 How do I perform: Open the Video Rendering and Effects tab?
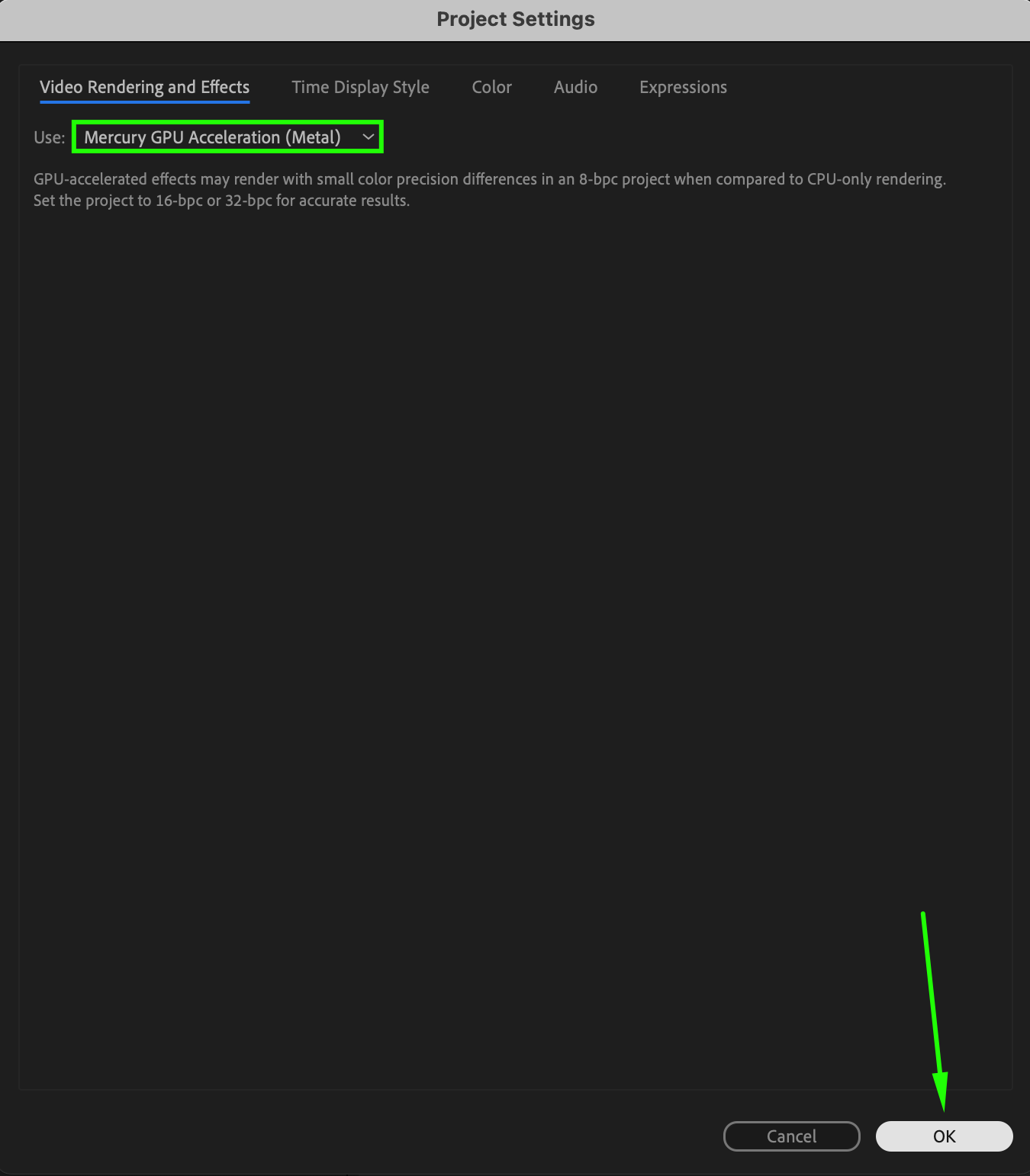[144, 87]
